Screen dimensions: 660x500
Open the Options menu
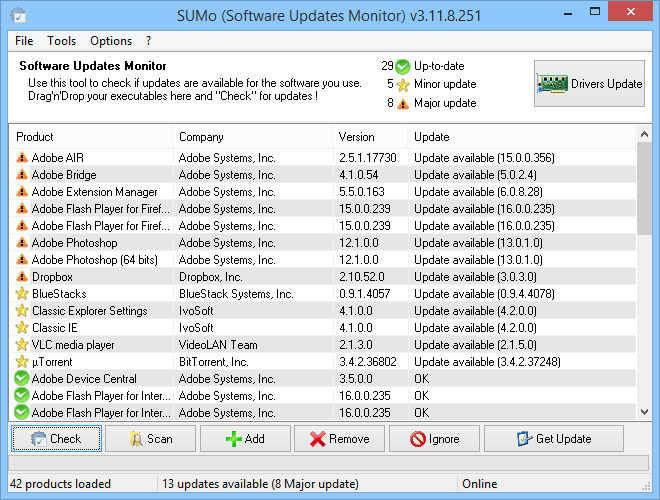111,41
